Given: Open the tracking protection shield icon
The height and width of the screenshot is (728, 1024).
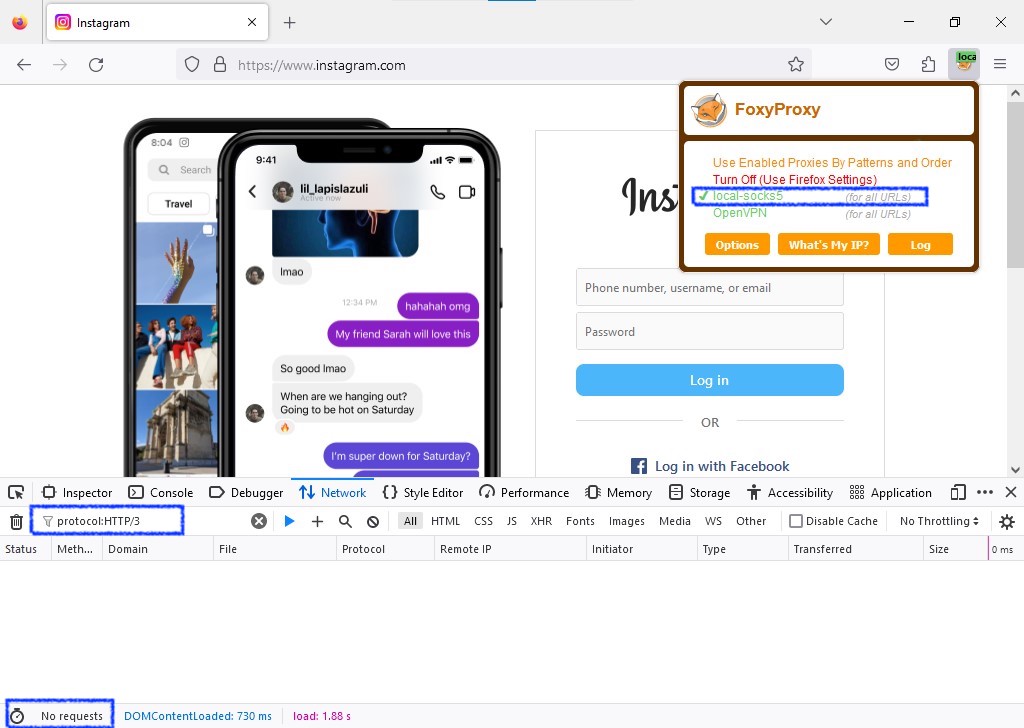Looking at the screenshot, I should 191,65.
